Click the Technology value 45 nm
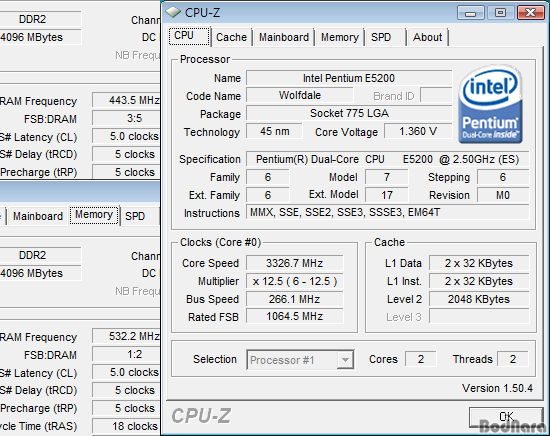Screen dimensions: 550x436 [x=274, y=131]
